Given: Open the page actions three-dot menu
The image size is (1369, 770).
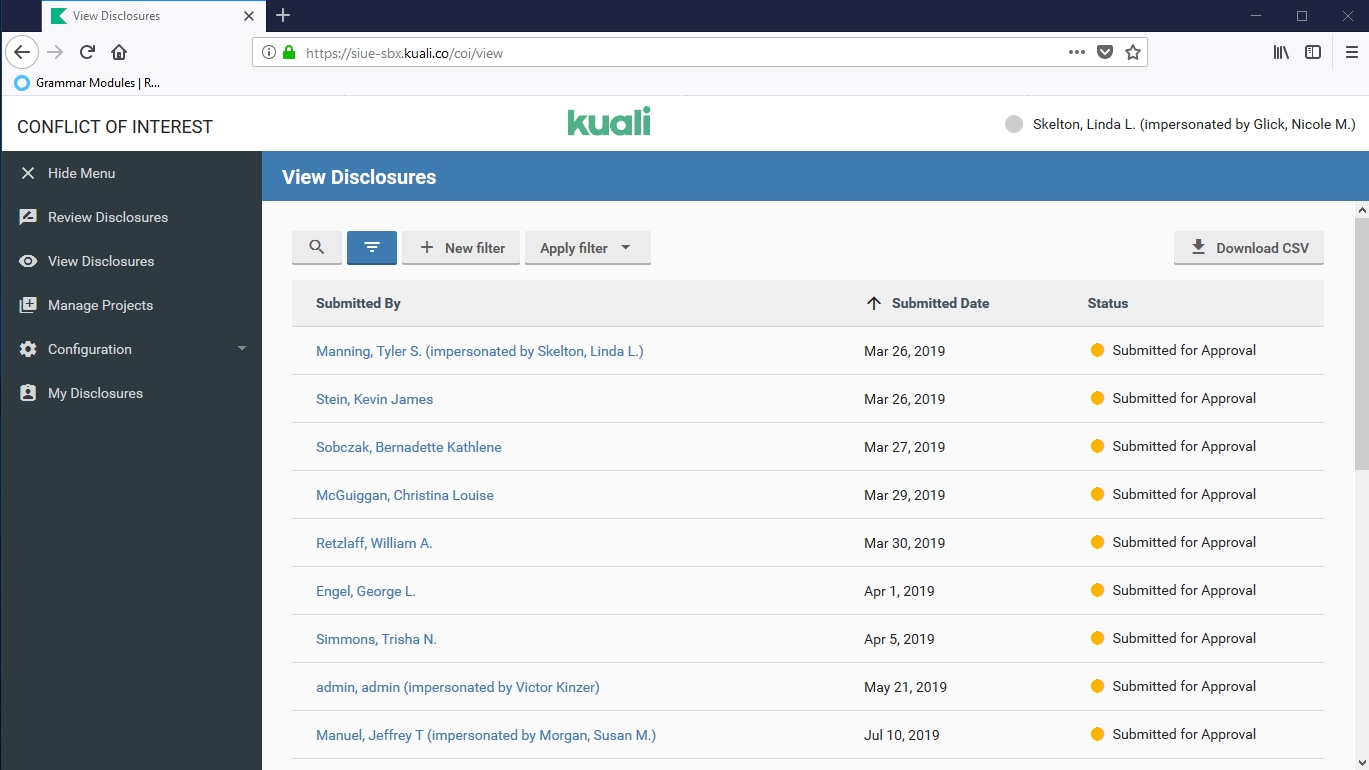Looking at the screenshot, I should (x=1076, y=52).
